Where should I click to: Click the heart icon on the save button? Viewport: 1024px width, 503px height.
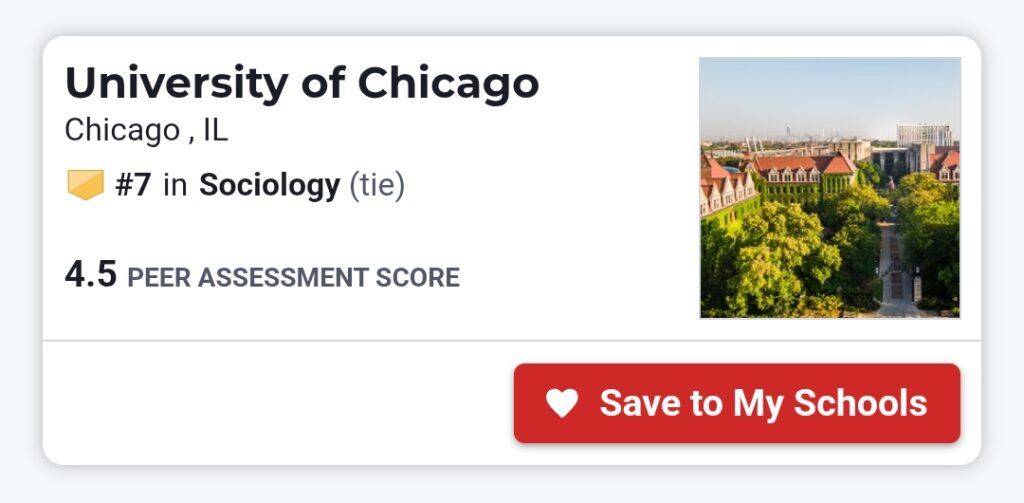(562, 404)
